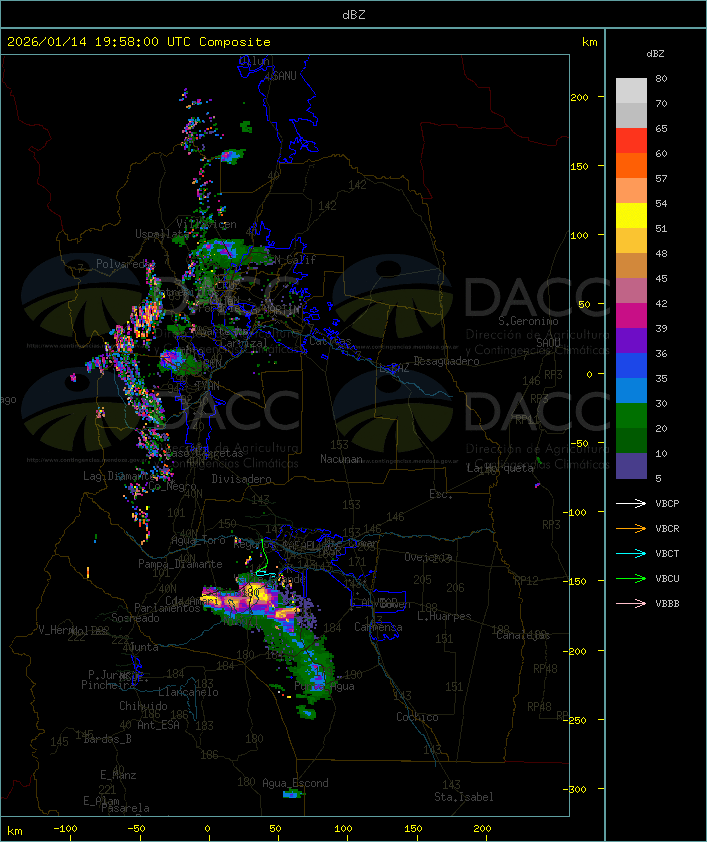Click the small blue echo below Agua_Escond
The image size is (707, 842).
291,794
